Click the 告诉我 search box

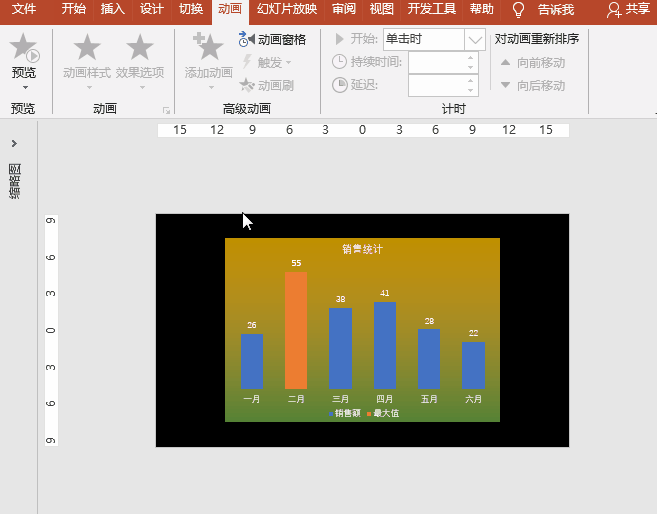(556, 10)
